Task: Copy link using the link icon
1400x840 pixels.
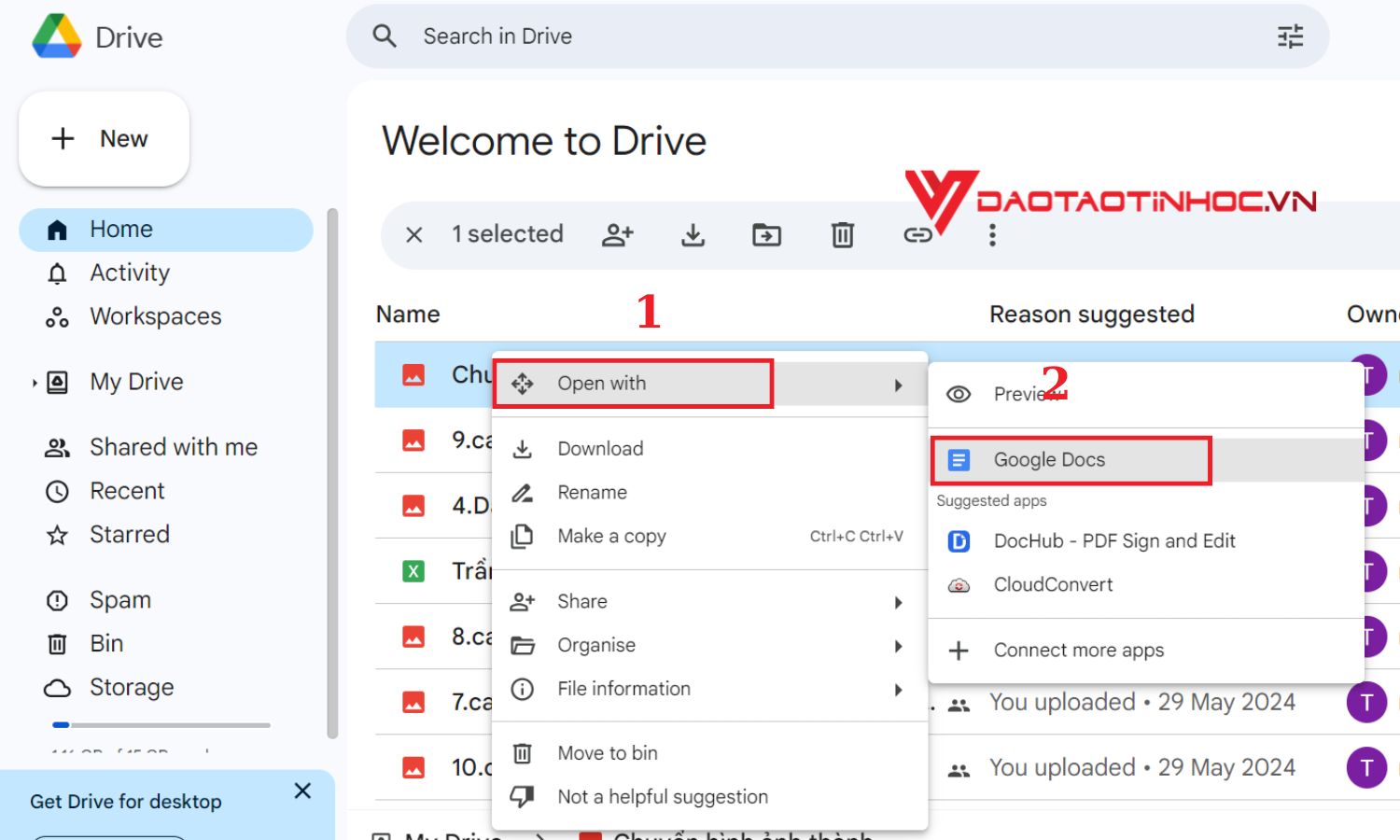Action: [x=917, y=235]
